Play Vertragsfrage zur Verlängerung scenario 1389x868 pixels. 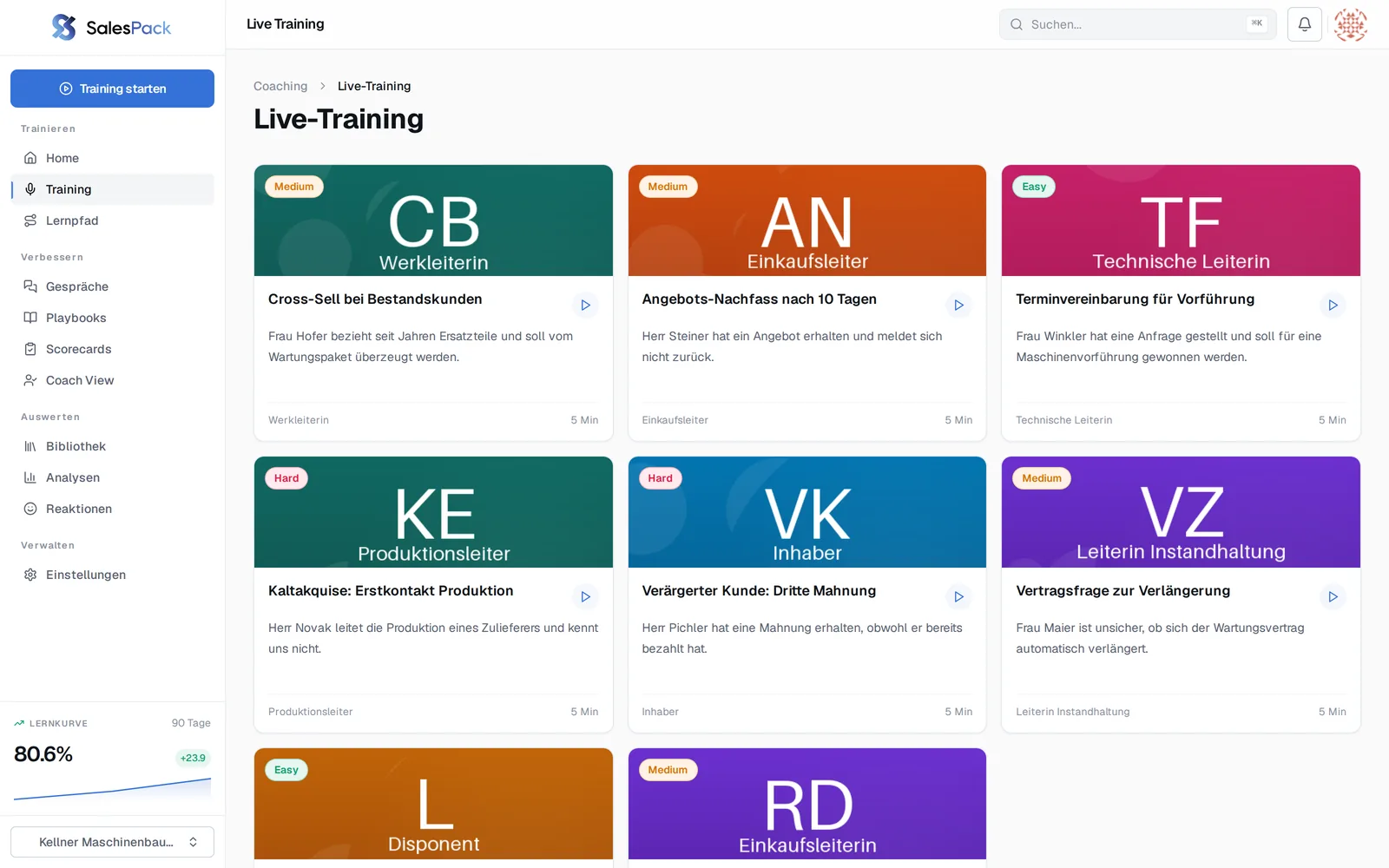click(x=1333, y=596)
